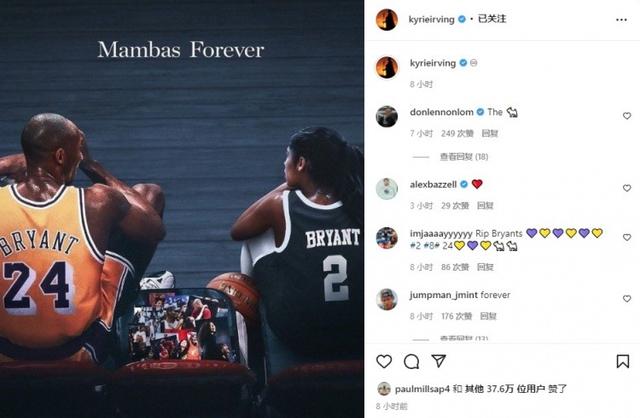Open paulmillsap4's profile link
640x418 pixels.
[x=422, y=389]
